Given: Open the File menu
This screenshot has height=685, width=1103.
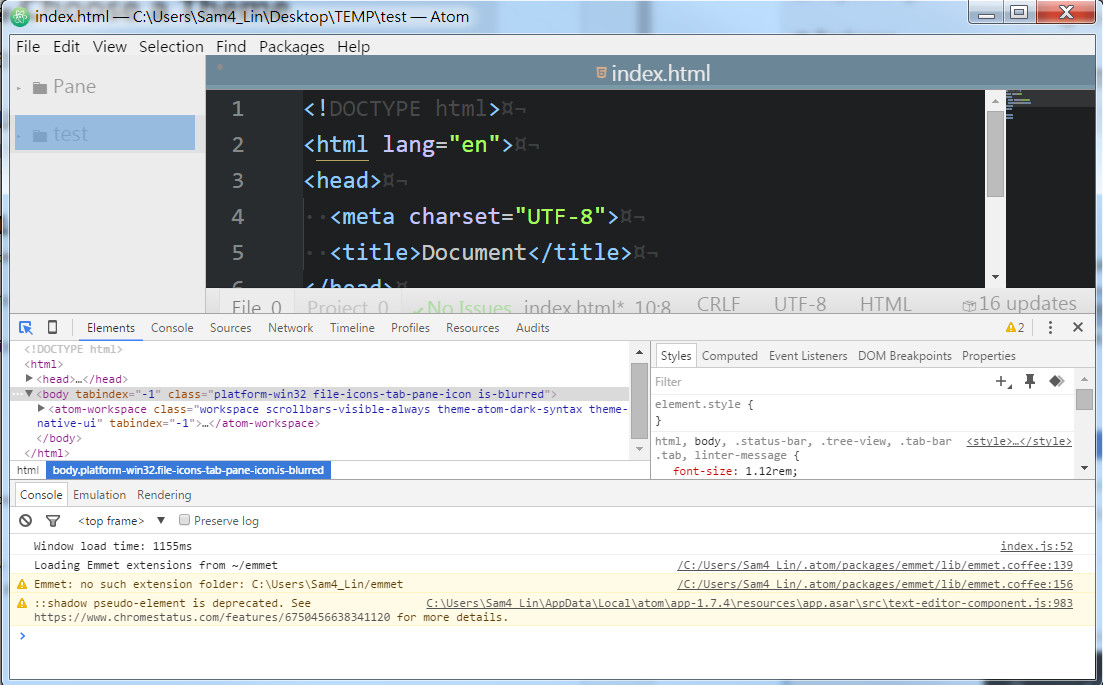Looking at the screenshot, I should pyautogui.click(x=28, y=46).
